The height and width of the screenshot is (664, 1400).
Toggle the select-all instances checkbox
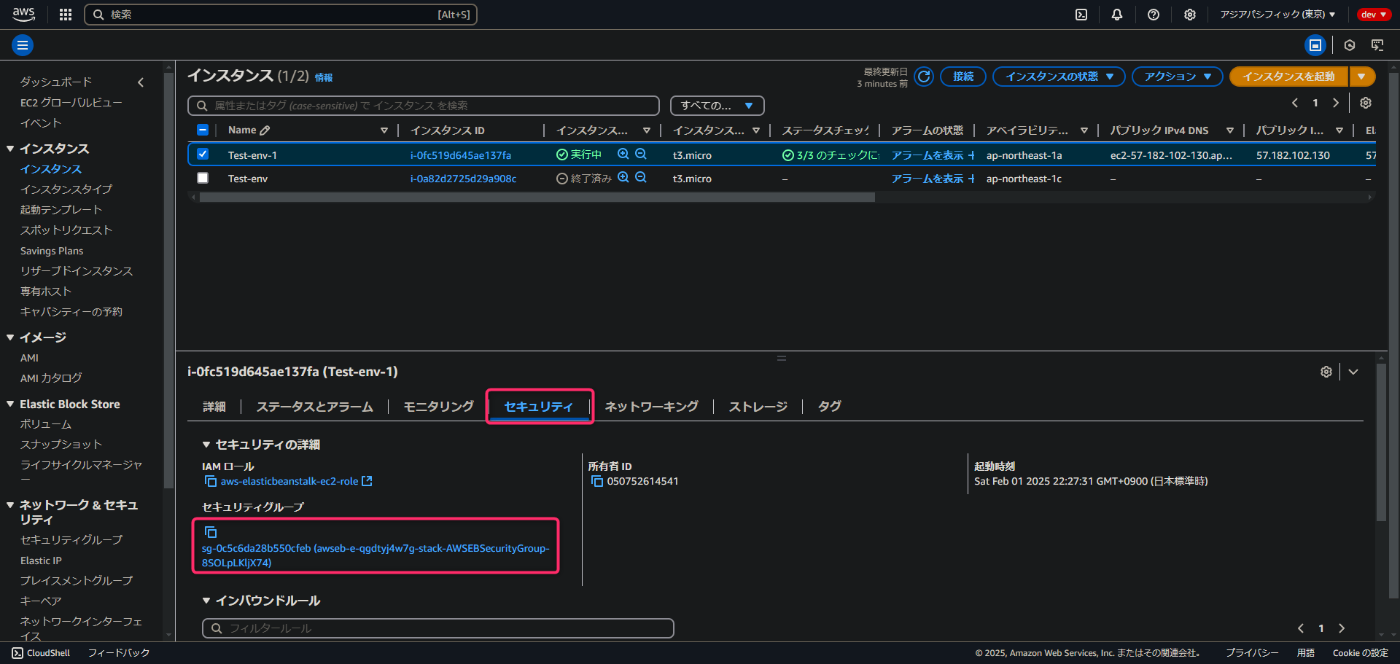[x=203, y=130]
